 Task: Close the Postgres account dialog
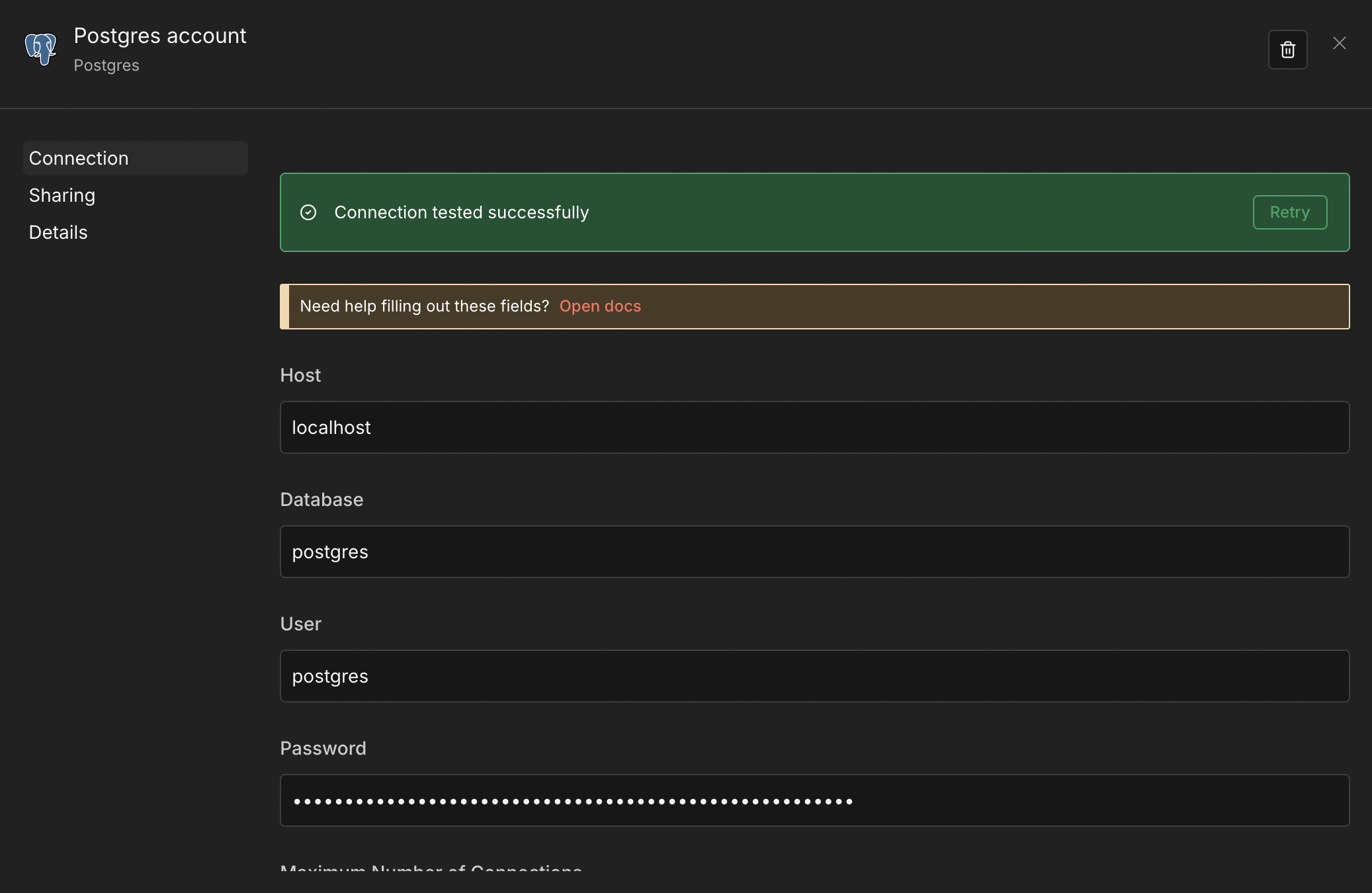coord(1339,44)
